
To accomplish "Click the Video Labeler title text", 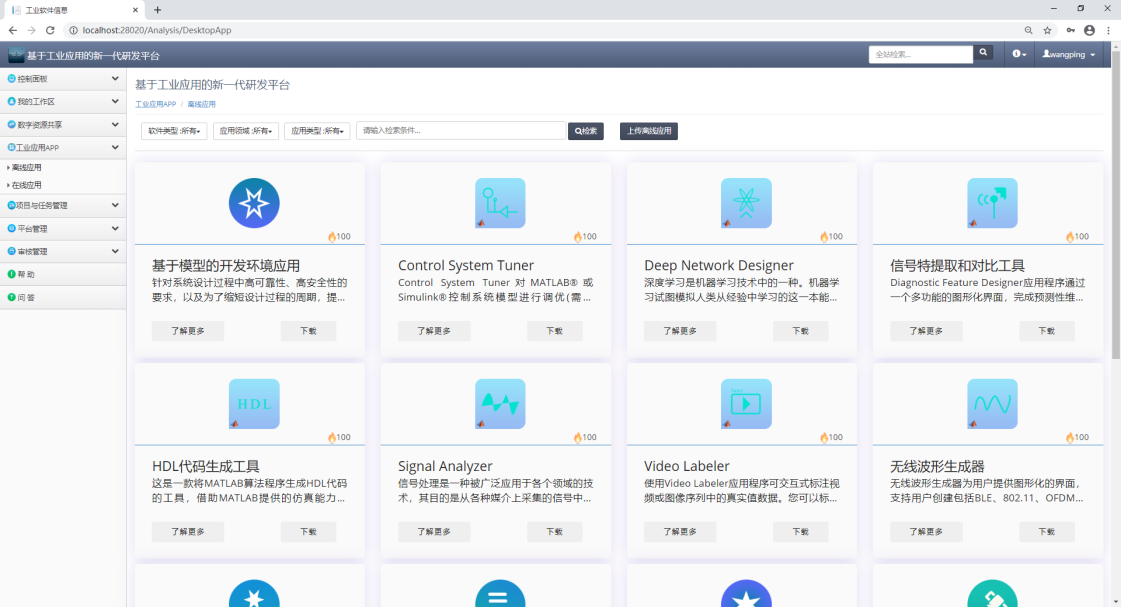I will click(x=686, y=466).
